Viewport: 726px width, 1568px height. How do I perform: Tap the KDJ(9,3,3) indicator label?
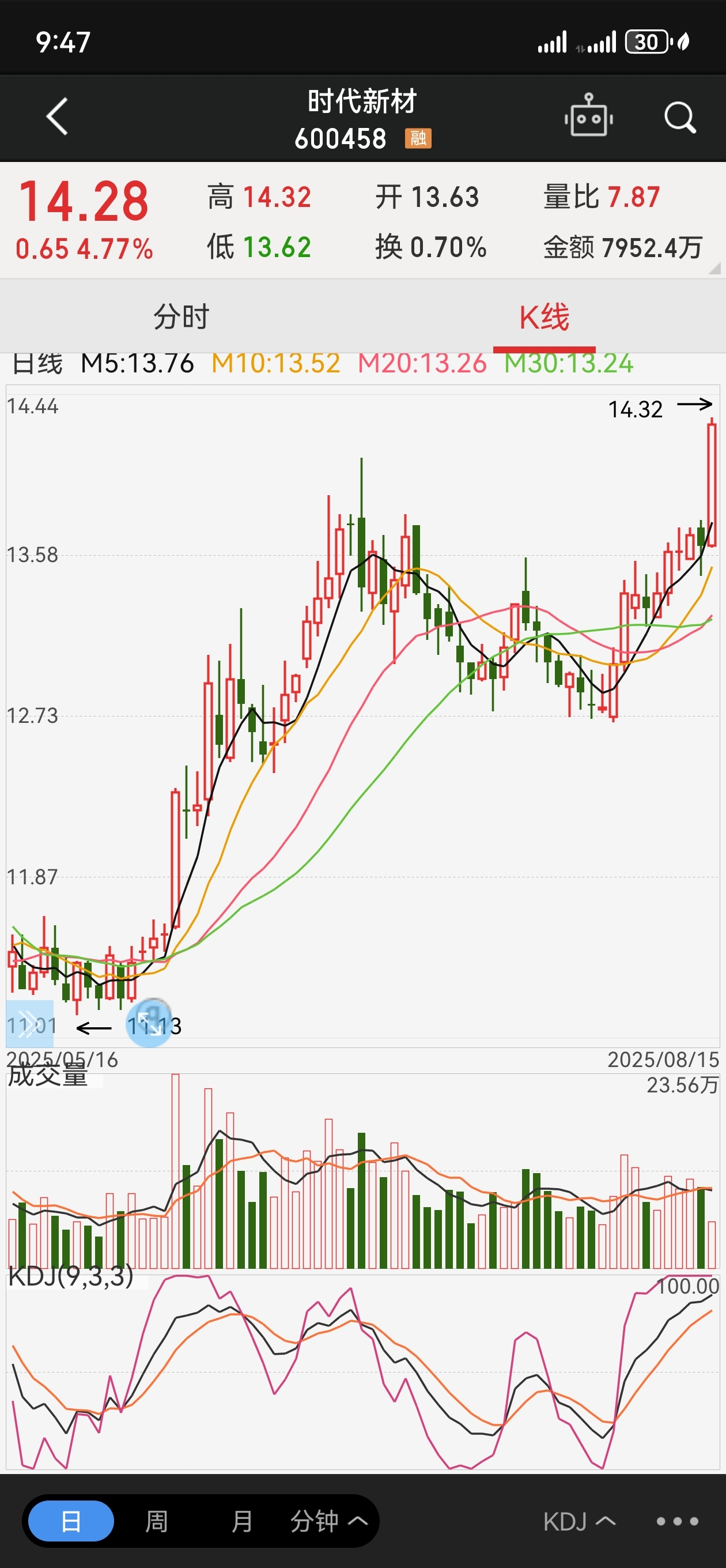pyautogui.click(x=71, y=1275)
